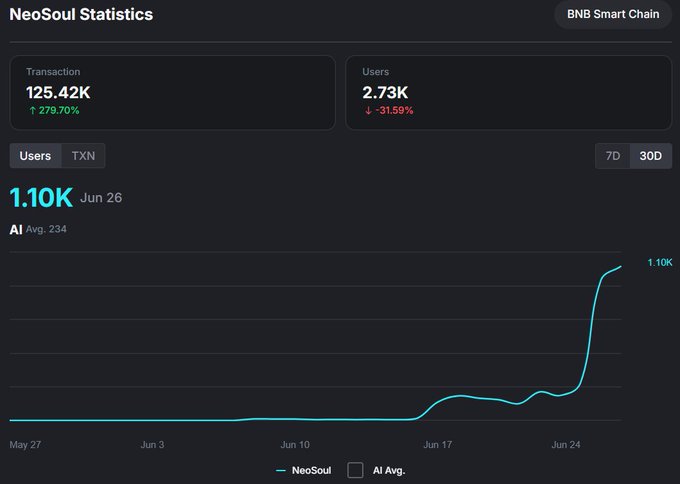The image size is (680, 484).
Task: Enable the AI Avg. checkbox
Action: point(355,470)
